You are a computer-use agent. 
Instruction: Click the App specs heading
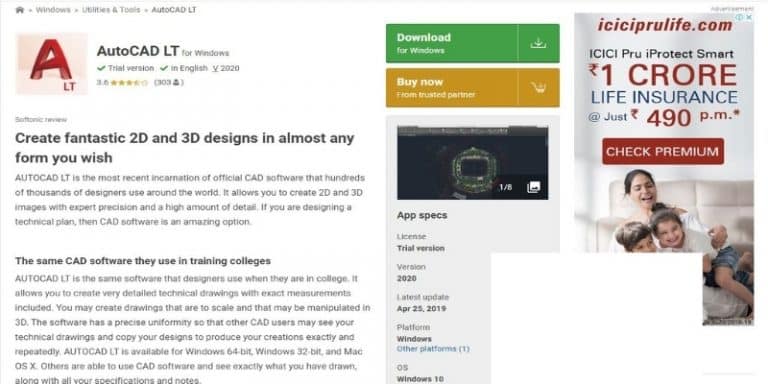click(x=422, y=215)
